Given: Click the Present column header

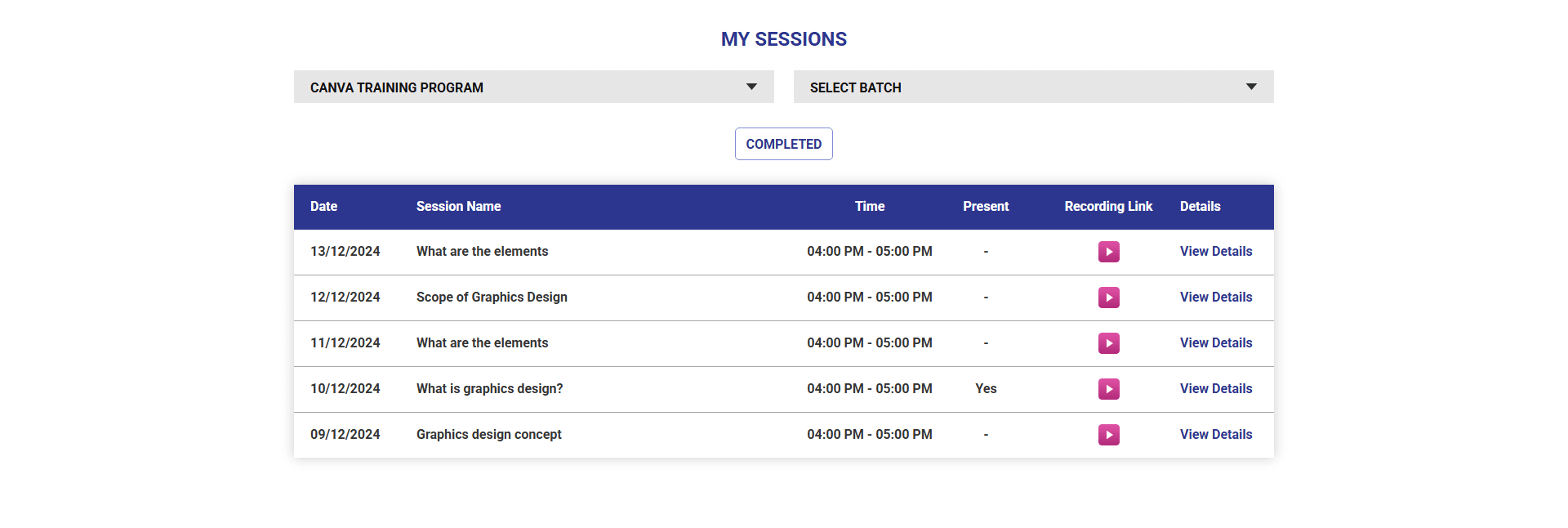Looking at the screenshot, I should [x=985, y=207].
